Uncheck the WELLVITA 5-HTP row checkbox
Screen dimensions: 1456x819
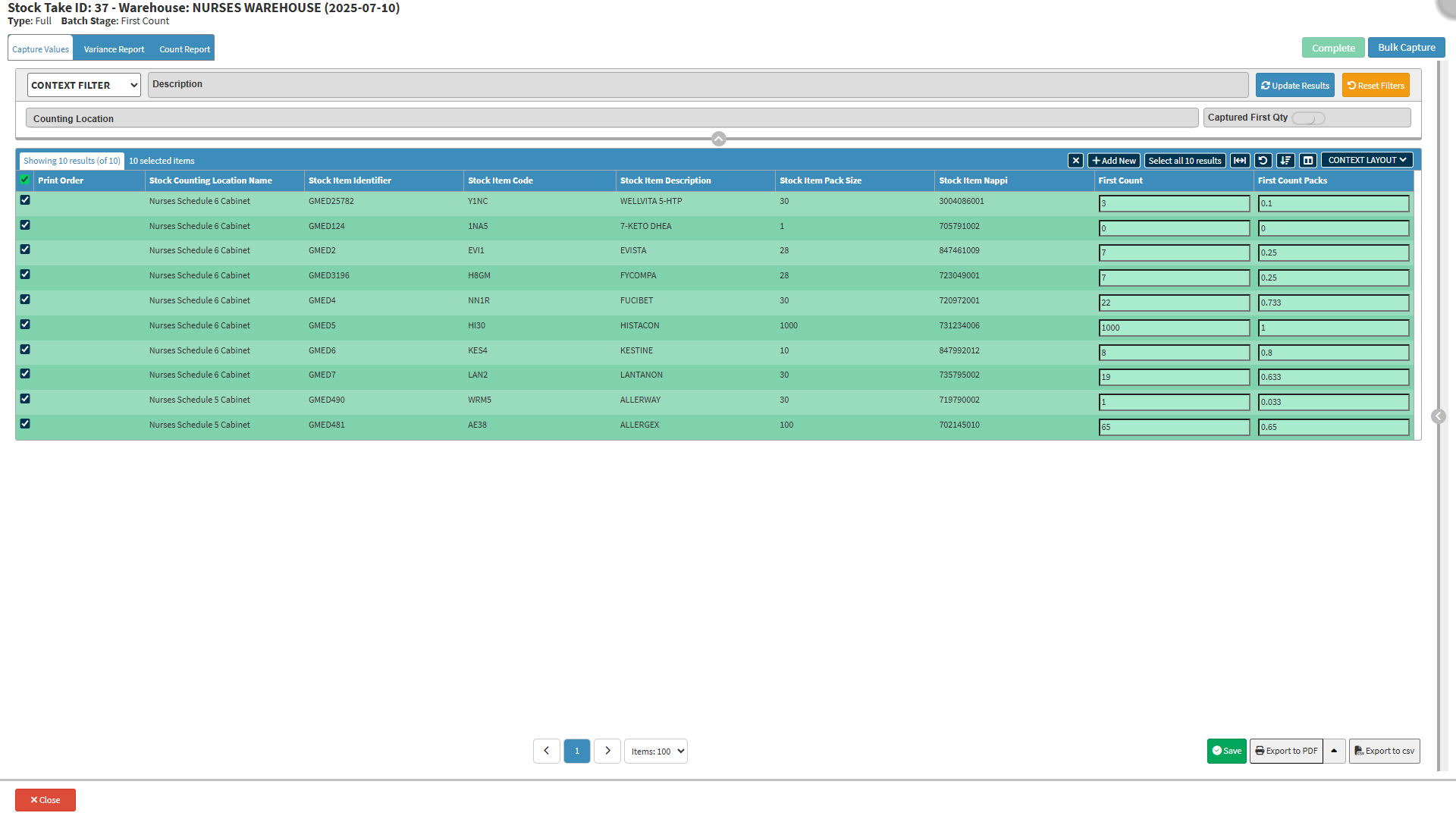(x=25, y=200)
